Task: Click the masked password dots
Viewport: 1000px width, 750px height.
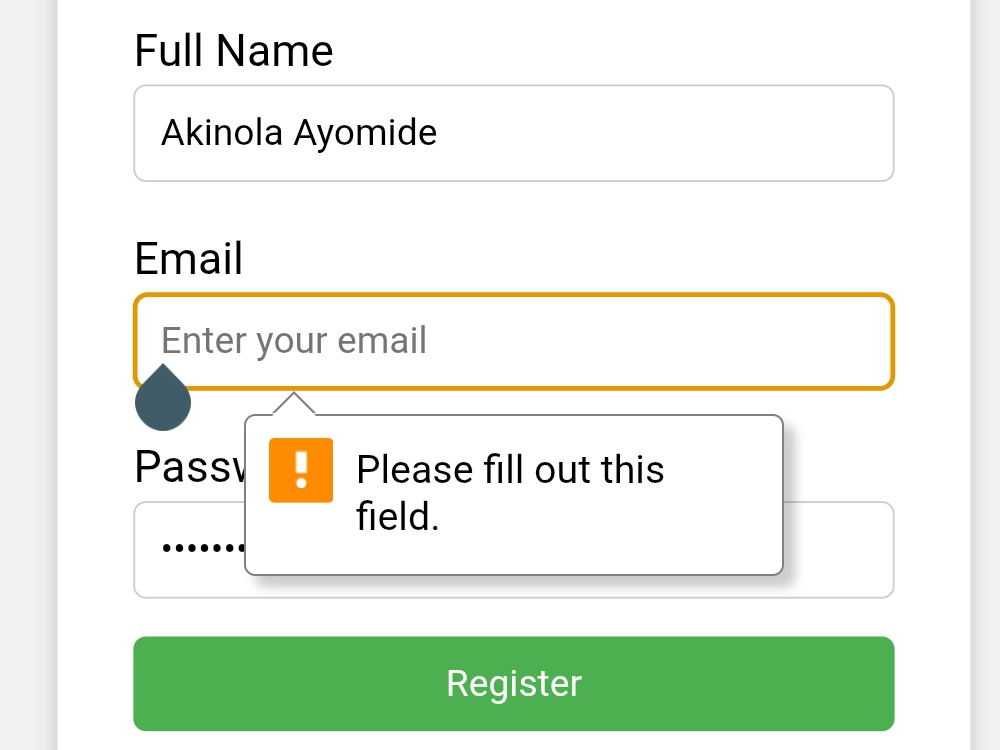Action: [203, 548]
